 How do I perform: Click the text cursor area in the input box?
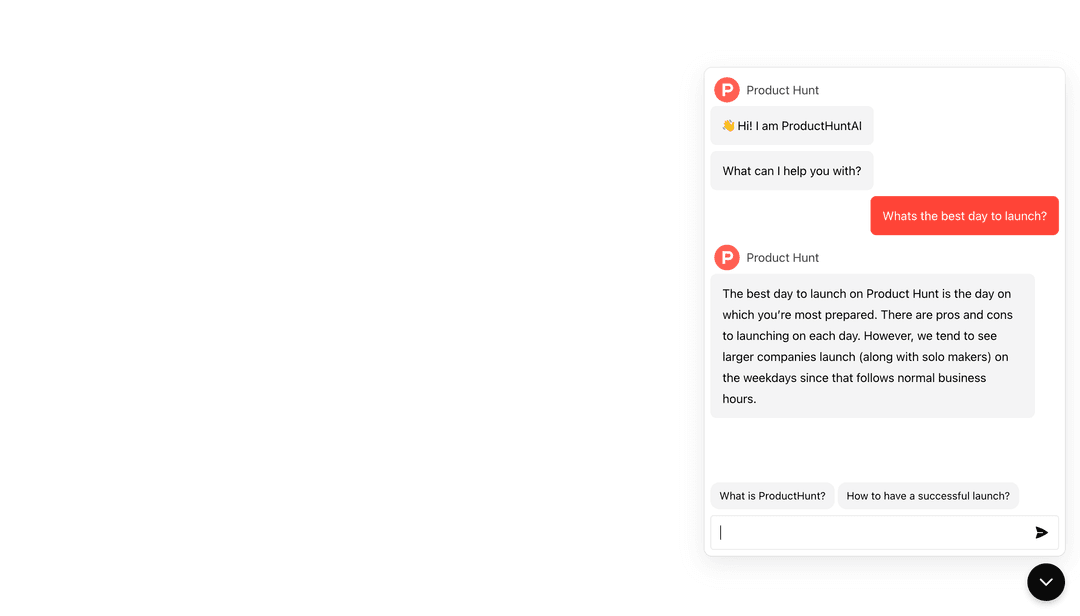pyautogui.click(x=723, y=532)
